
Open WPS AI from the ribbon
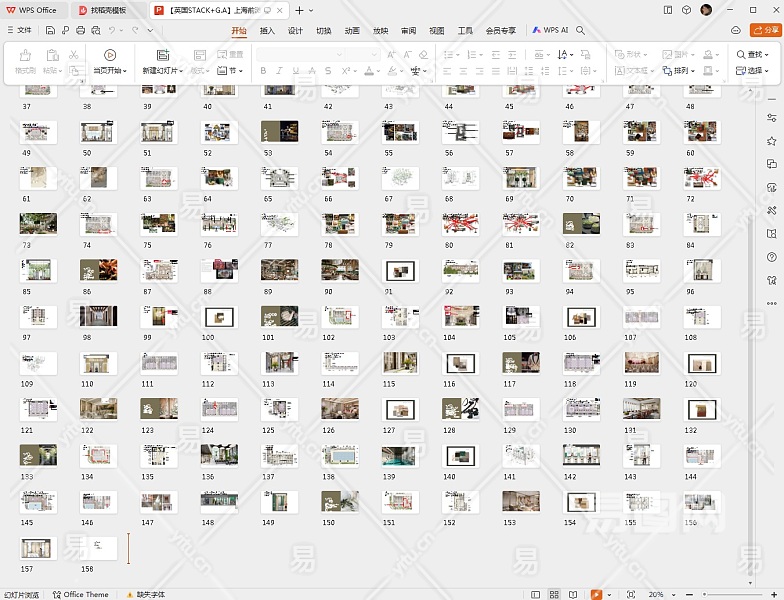pos(550,30)
